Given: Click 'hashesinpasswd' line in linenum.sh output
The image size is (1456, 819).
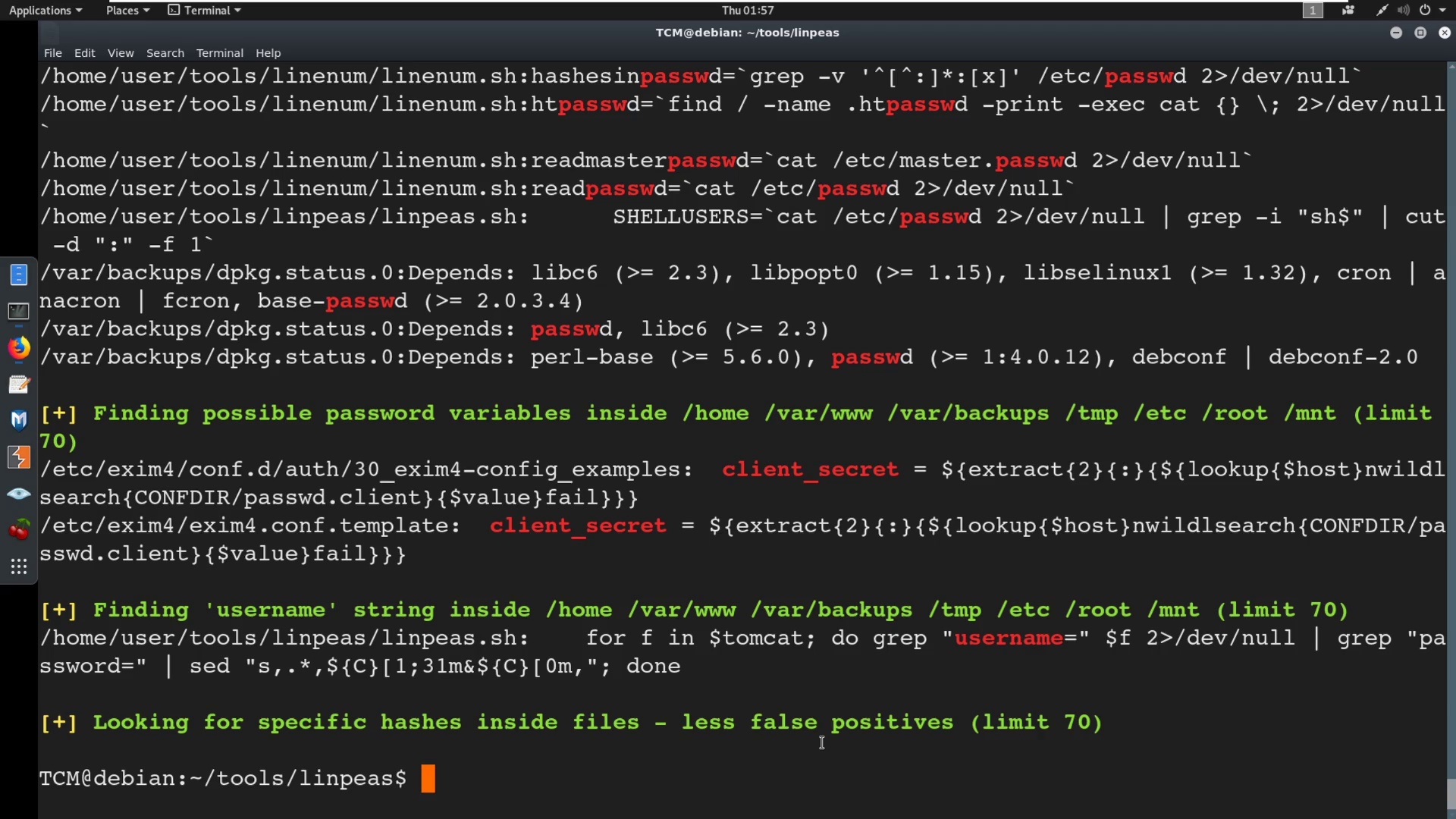Looking at the screenshot, I should pyautogui.click(x=701, y=77).
